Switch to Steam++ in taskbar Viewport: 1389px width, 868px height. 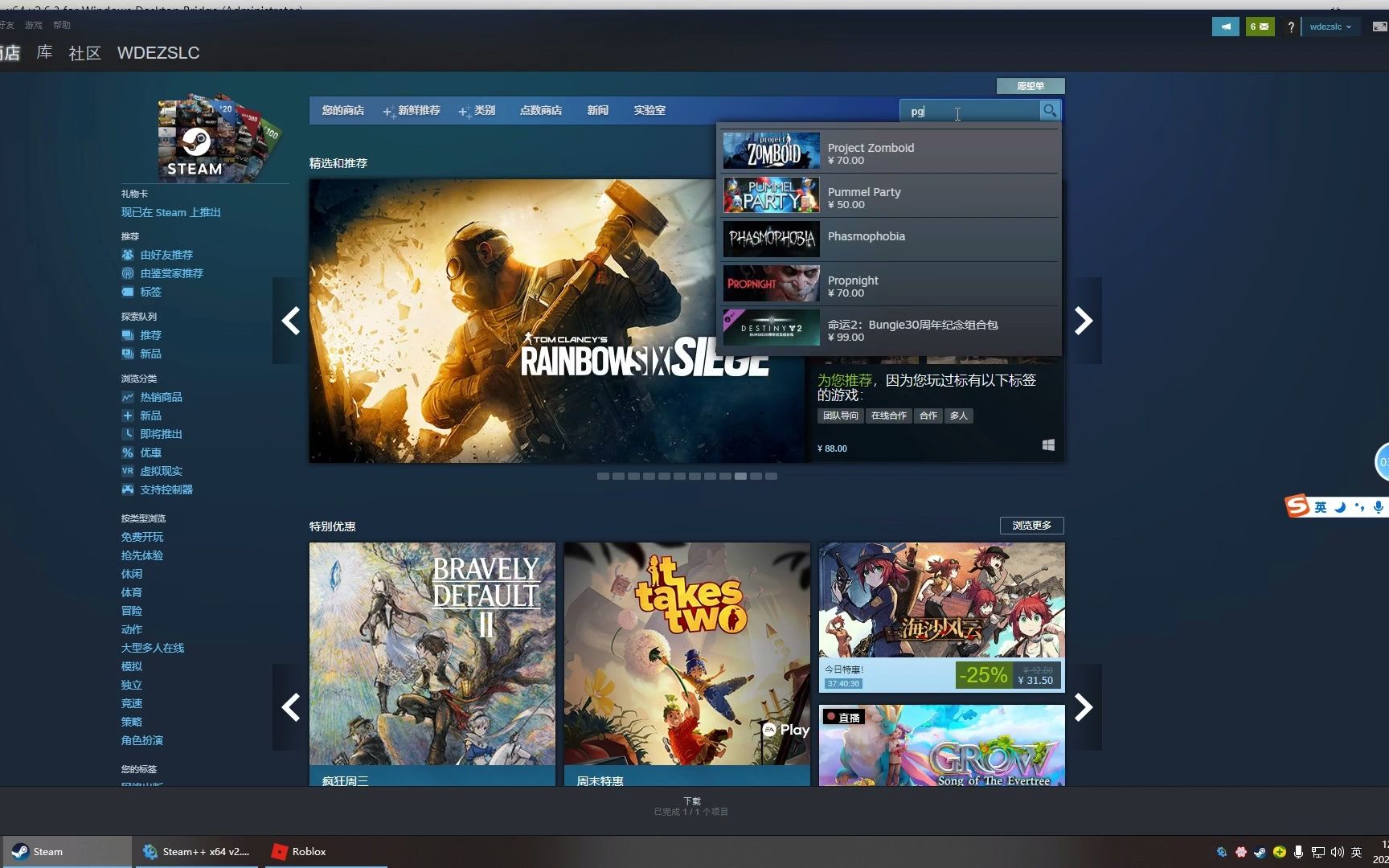point(195,852)
